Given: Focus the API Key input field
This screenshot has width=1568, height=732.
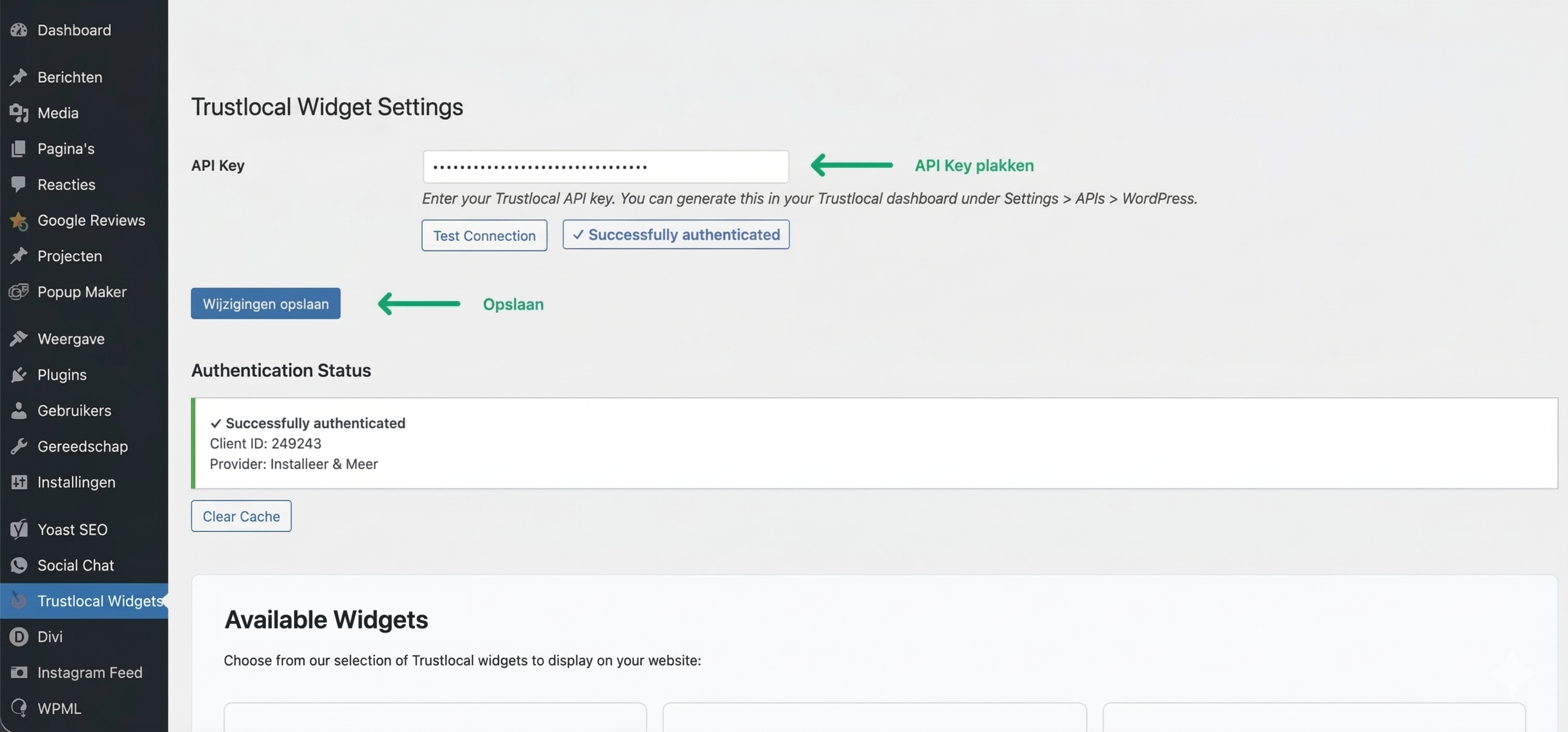Looking at the screenshot, I should 606,166.
